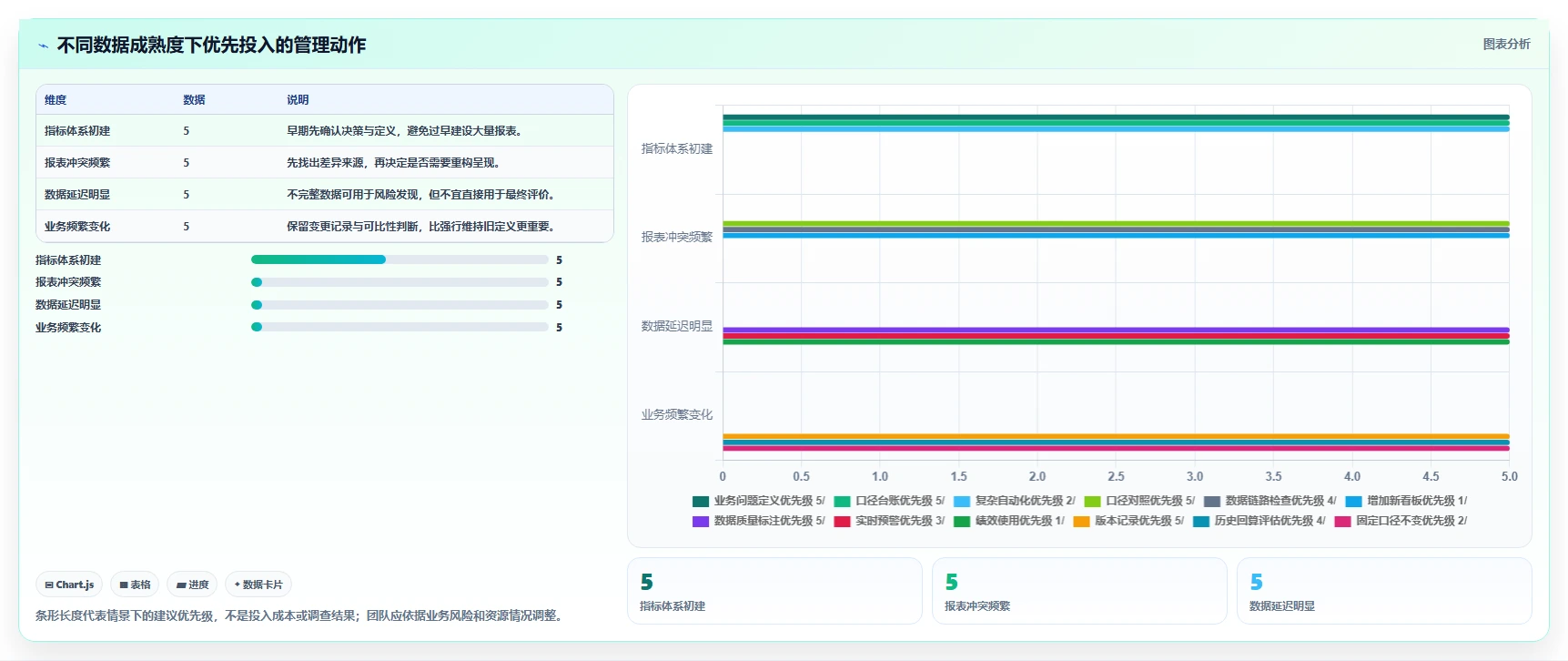Toggle the 口径台账优先级 legend series
This screenshot has height=661, width=1568.
pyautogui.click(x=889, y=501)
